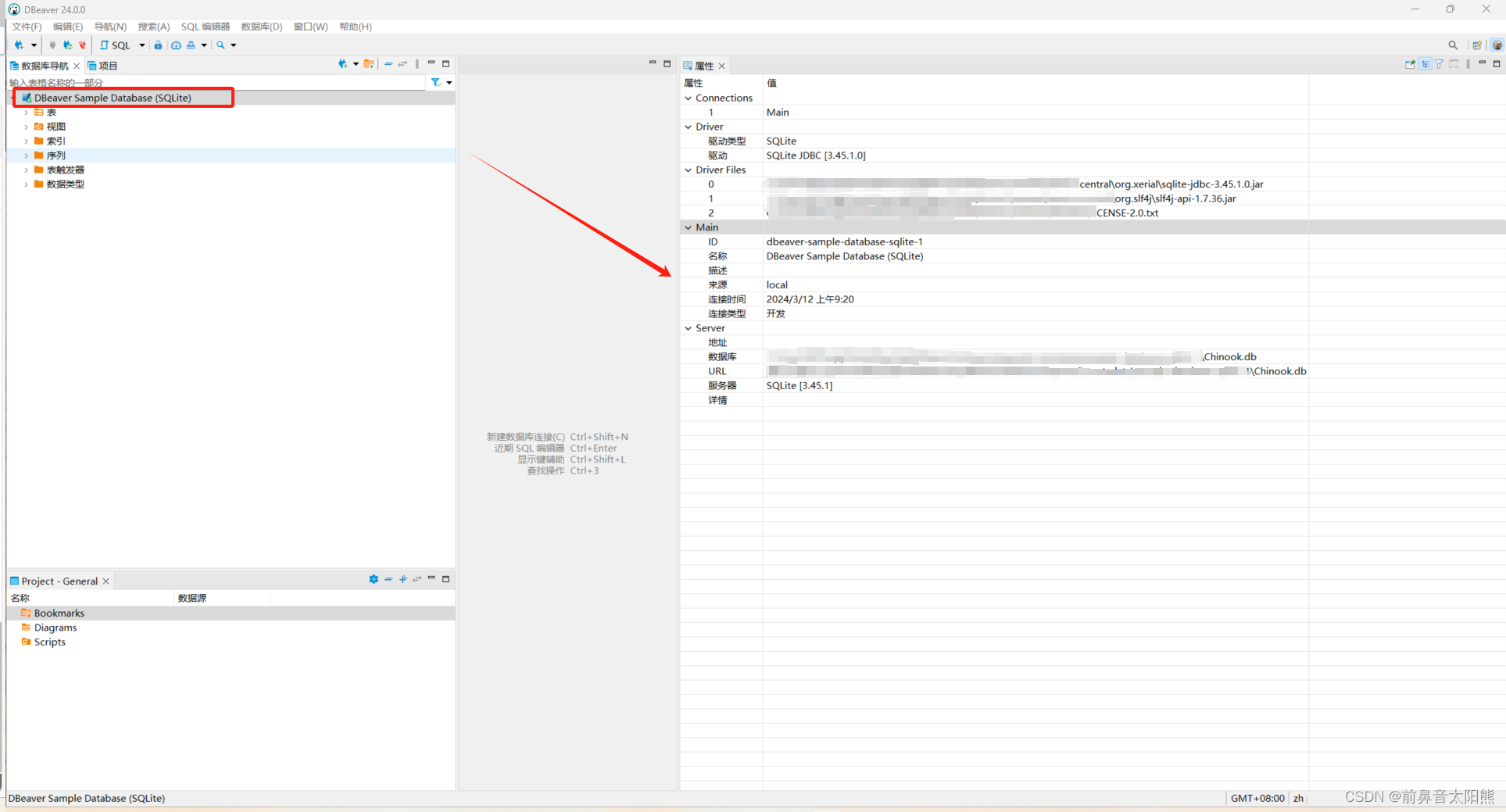
Task: Open the 数据库(D) menu
Action: pyautogui.click(x=262, y=27)
